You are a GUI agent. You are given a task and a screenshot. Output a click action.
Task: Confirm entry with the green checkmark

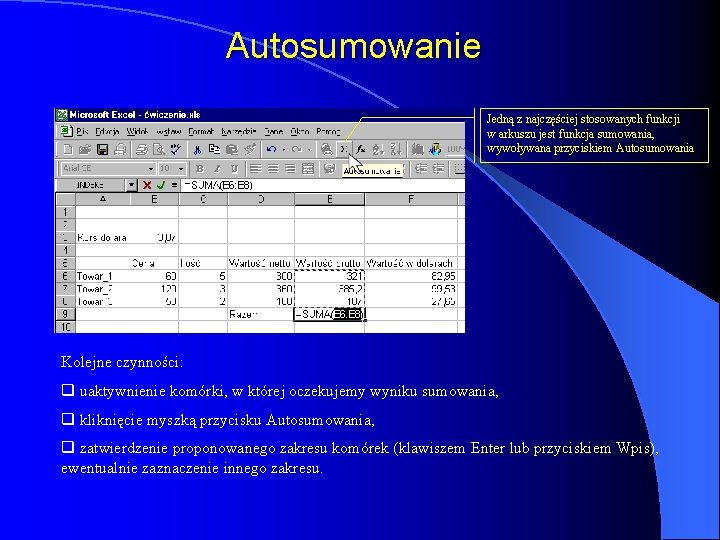click(161, 185)
